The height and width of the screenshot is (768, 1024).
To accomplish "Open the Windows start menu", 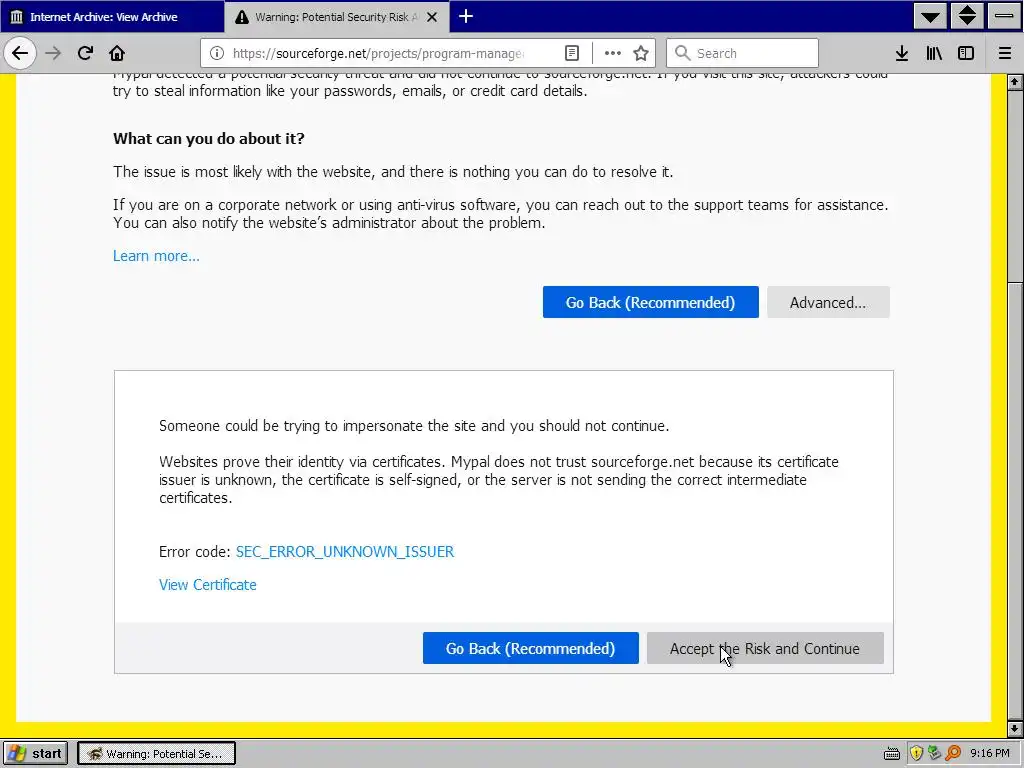I will click(x=36, y=753).
